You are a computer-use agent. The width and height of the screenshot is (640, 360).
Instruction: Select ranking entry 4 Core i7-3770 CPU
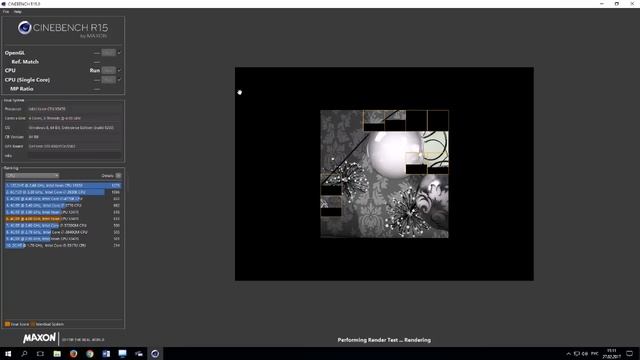coord(63,205)
